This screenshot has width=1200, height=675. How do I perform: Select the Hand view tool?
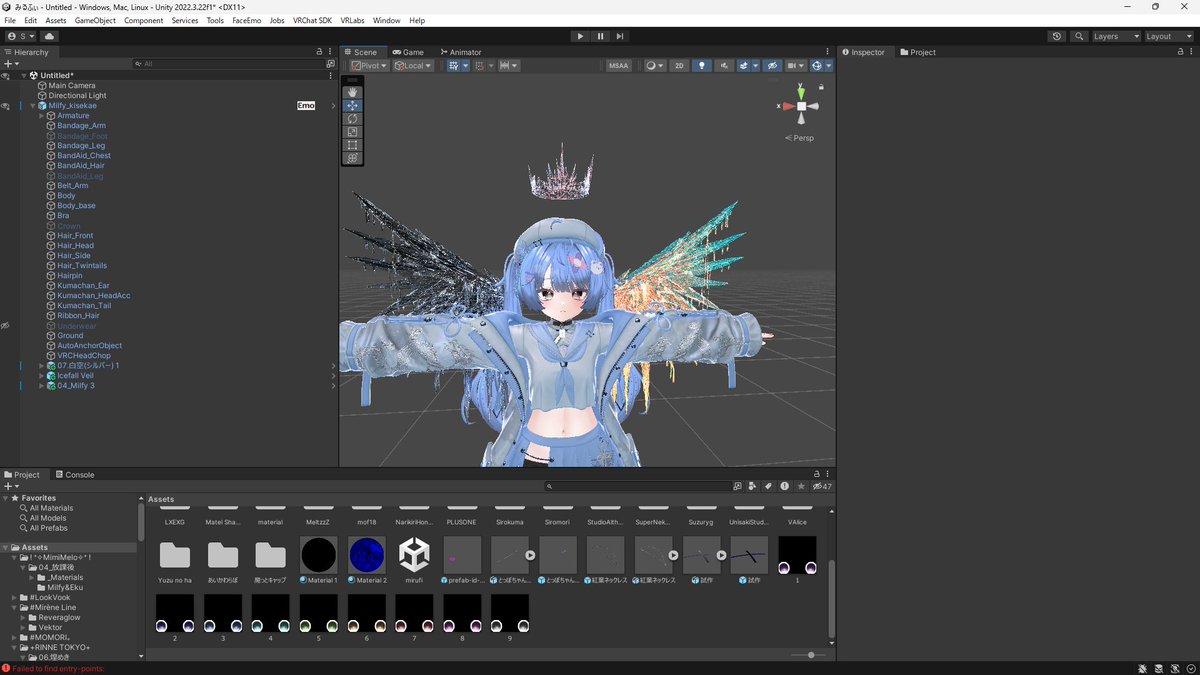(x=352, y=92)
